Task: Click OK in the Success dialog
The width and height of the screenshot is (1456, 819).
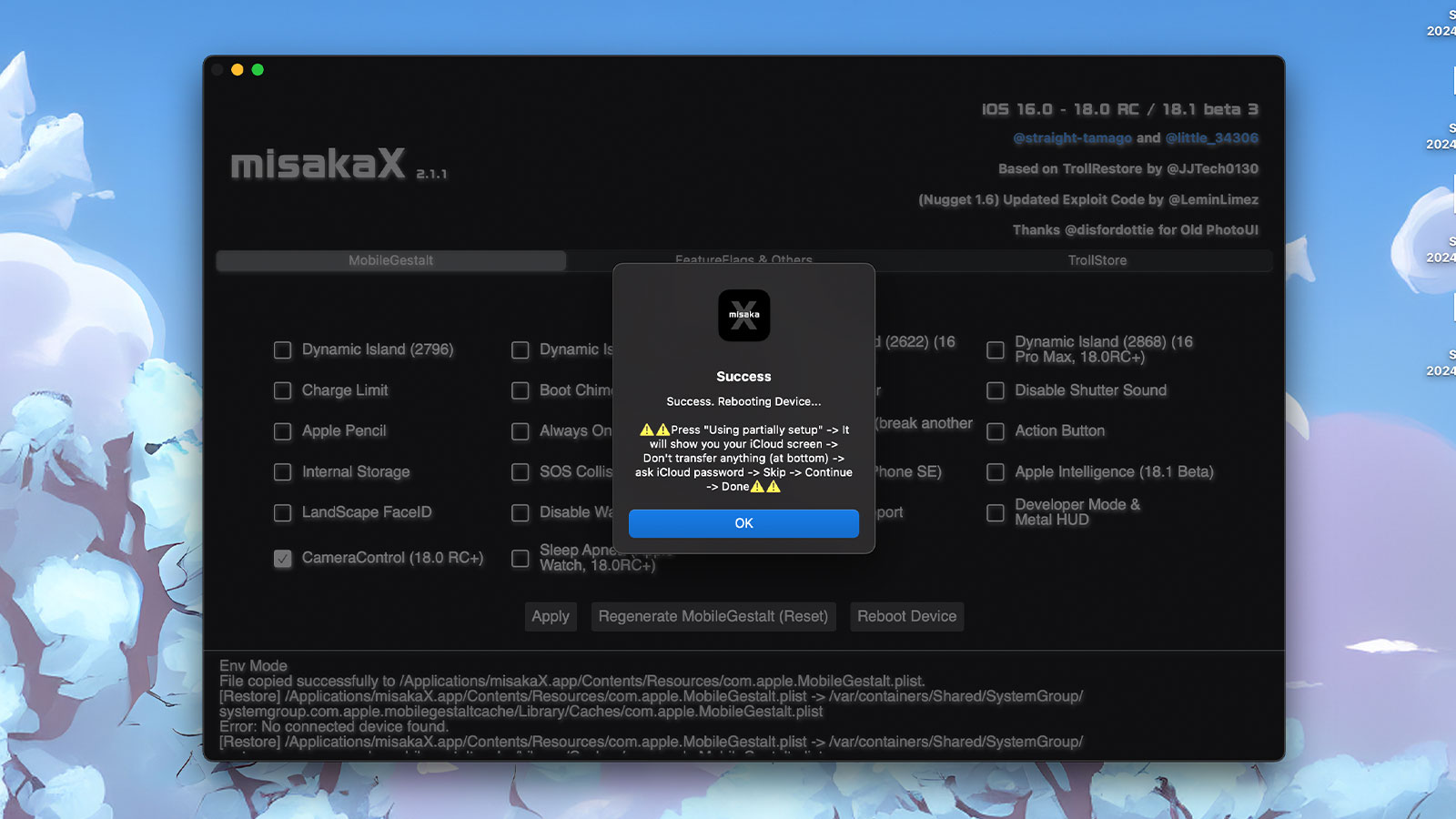Action: click(743, 523)
